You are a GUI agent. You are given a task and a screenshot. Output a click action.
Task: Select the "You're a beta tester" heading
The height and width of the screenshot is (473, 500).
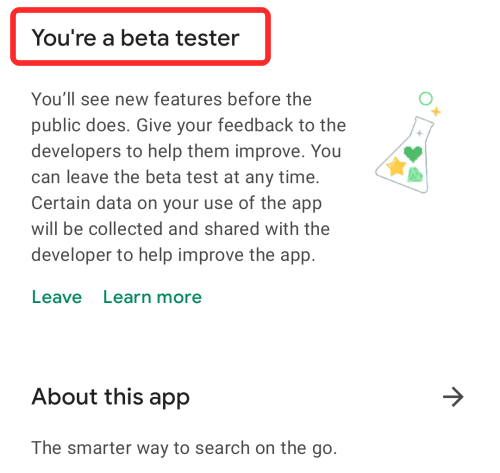(135, 38)
